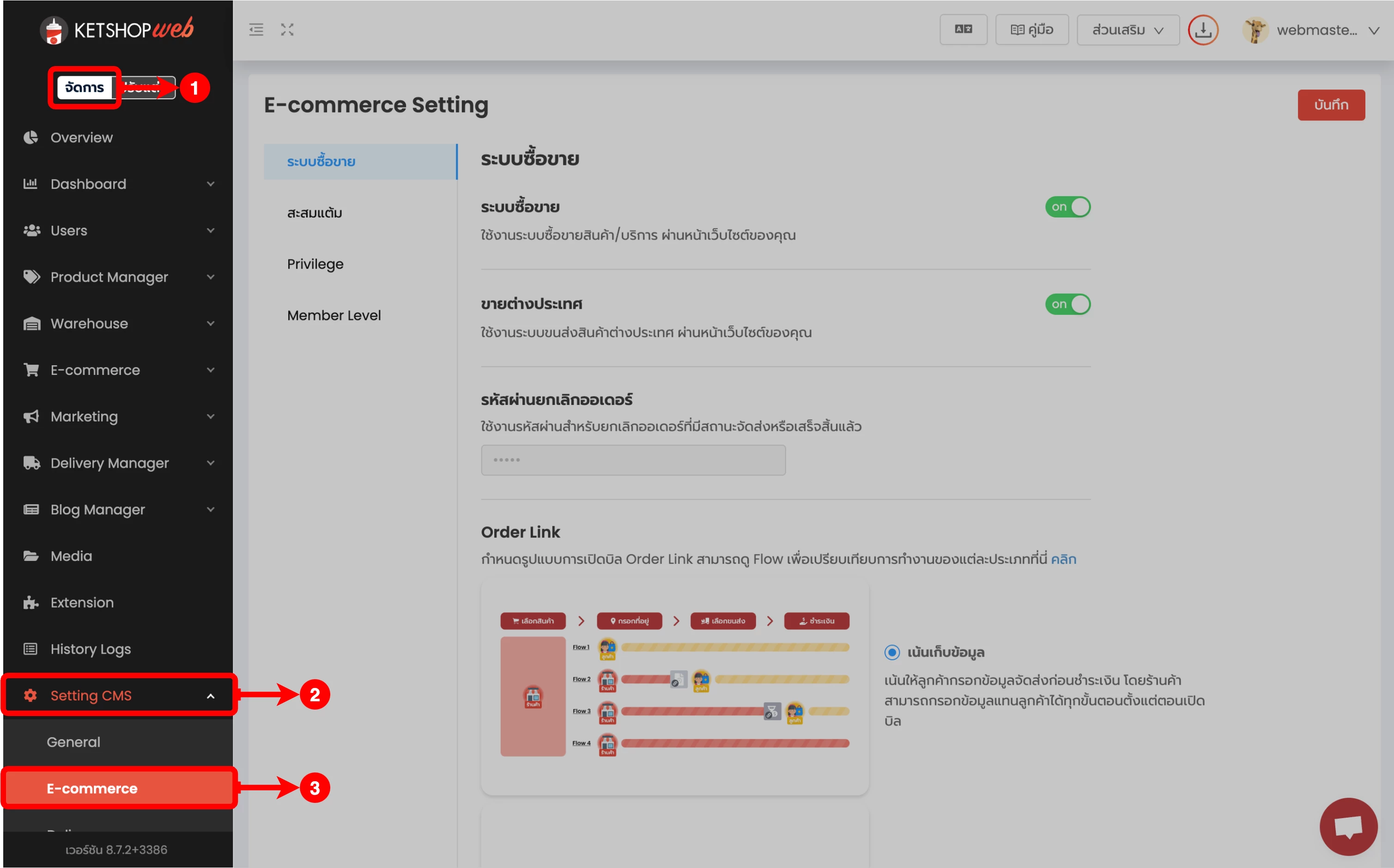Click the Overview pie chart icon

(x=30, y=137)
